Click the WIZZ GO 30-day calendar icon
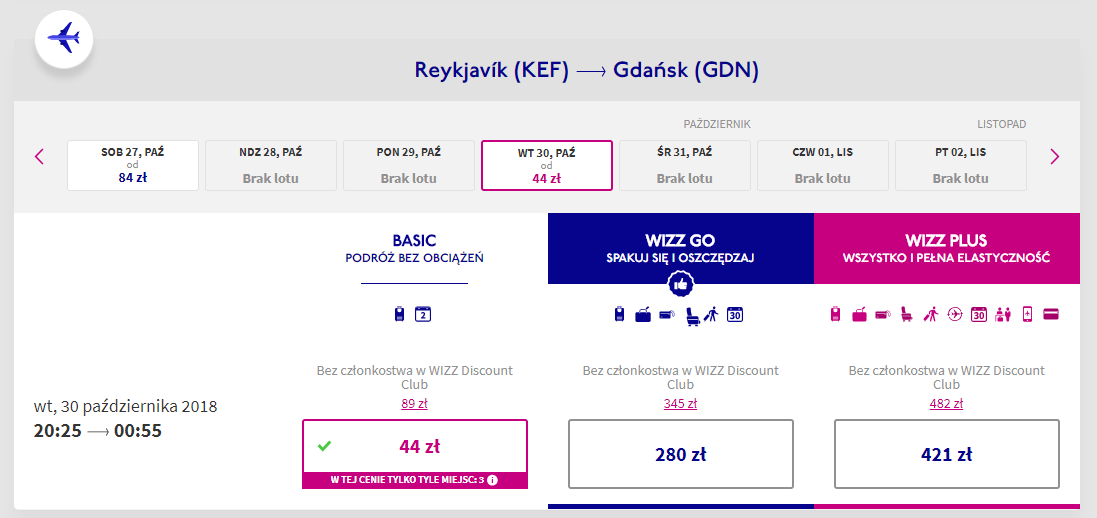The width and height of the screenshot is (1097, 518). click(x=735, y=314)
